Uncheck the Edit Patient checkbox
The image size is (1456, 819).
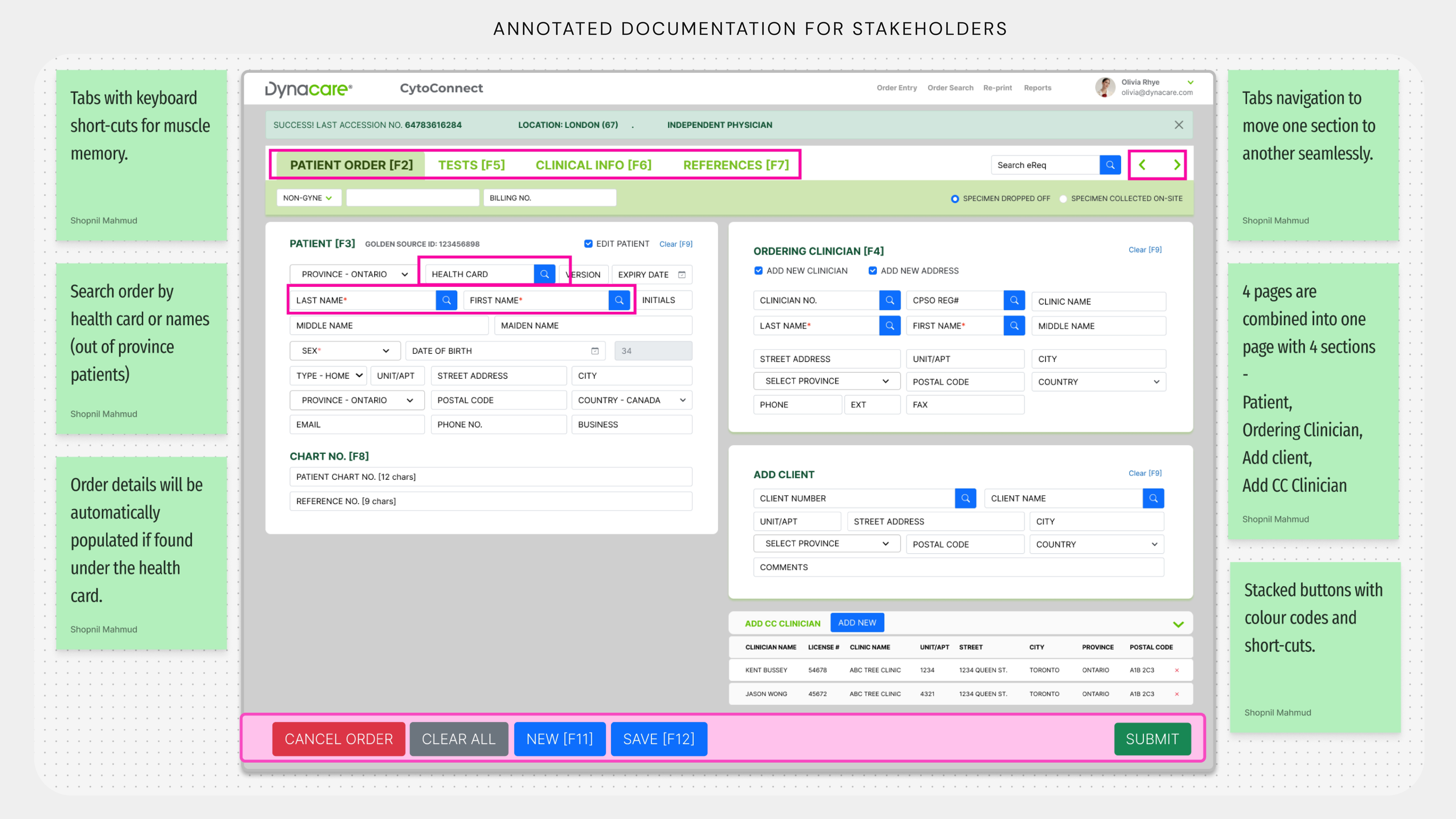point(588,244)
